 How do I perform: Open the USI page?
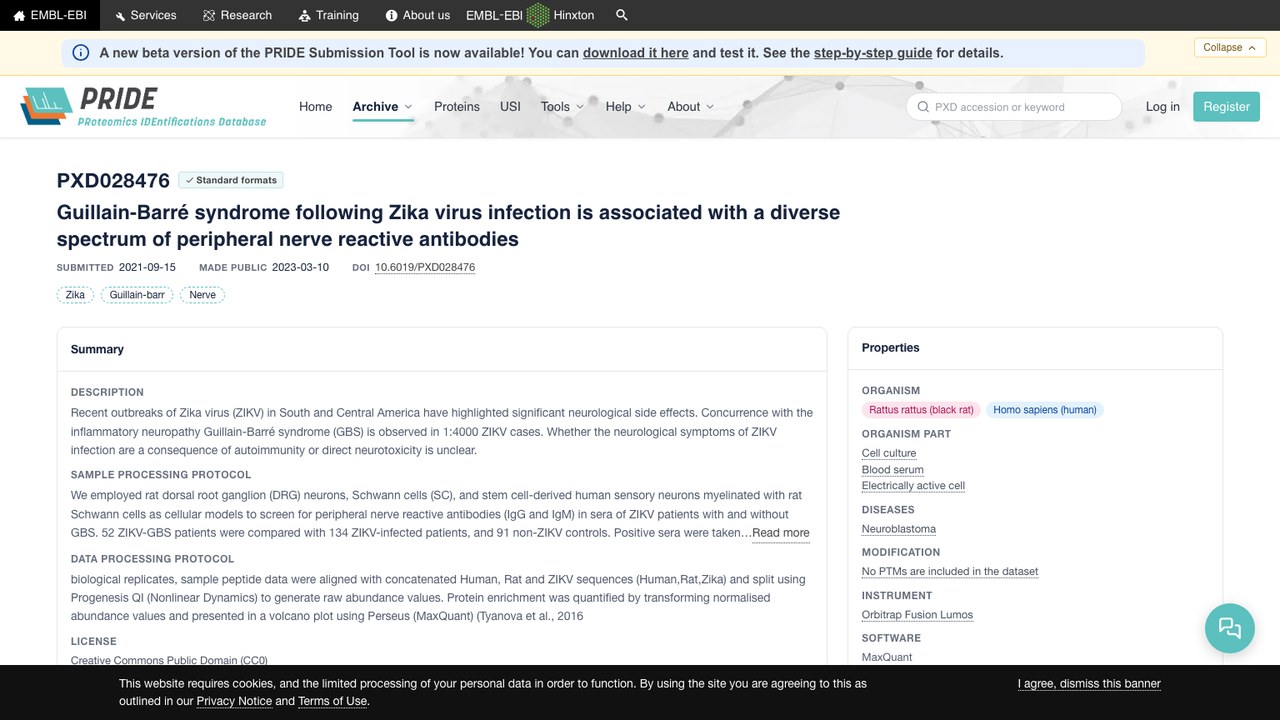point(510,106)
